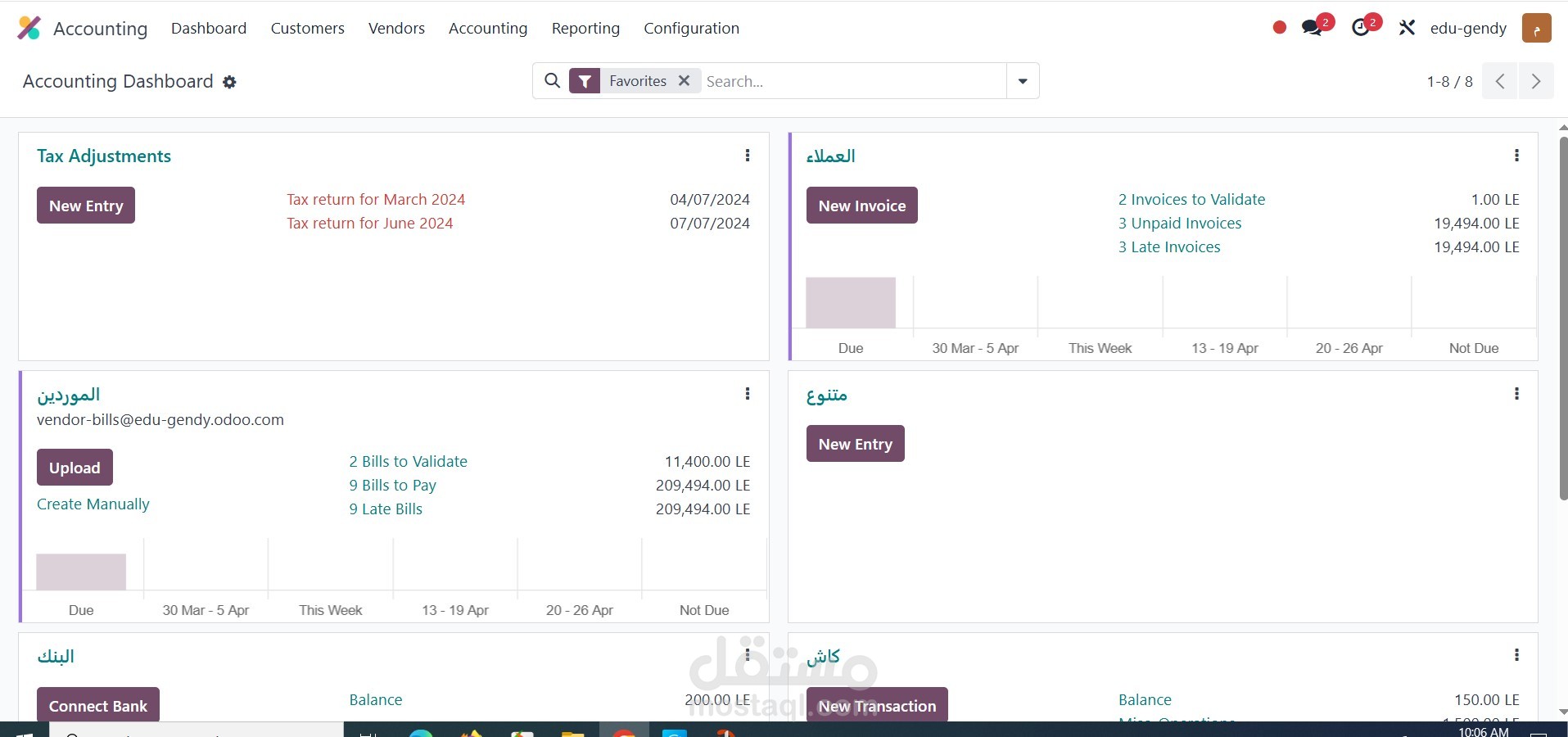The height and width of the screenshot is (737, 1568).
Task: Click the Connect Bank button
Action: (x=98, y=705)
